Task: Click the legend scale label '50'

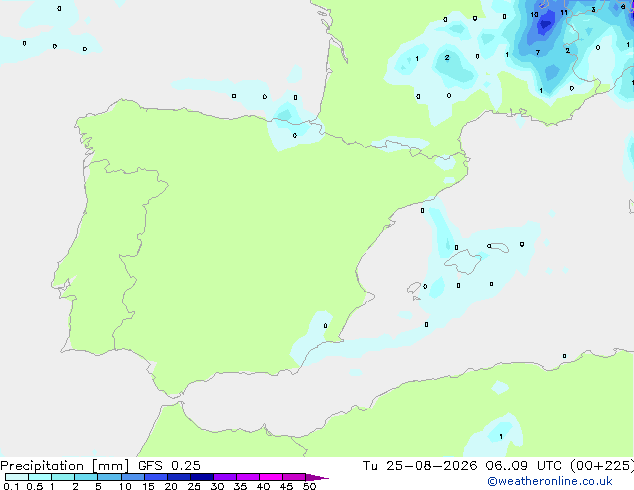Action: (x=309, y=486)
